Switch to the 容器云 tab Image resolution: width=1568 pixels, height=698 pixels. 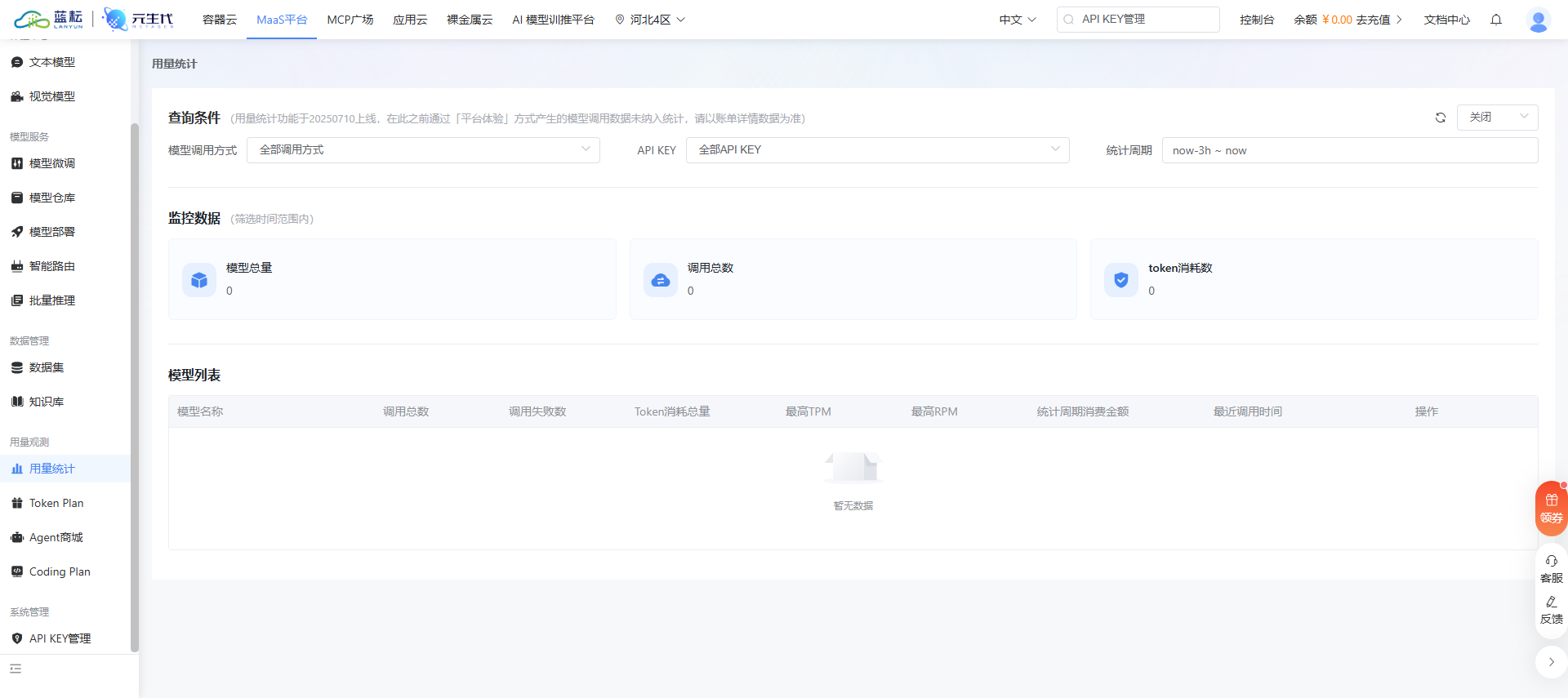(220, 20)
